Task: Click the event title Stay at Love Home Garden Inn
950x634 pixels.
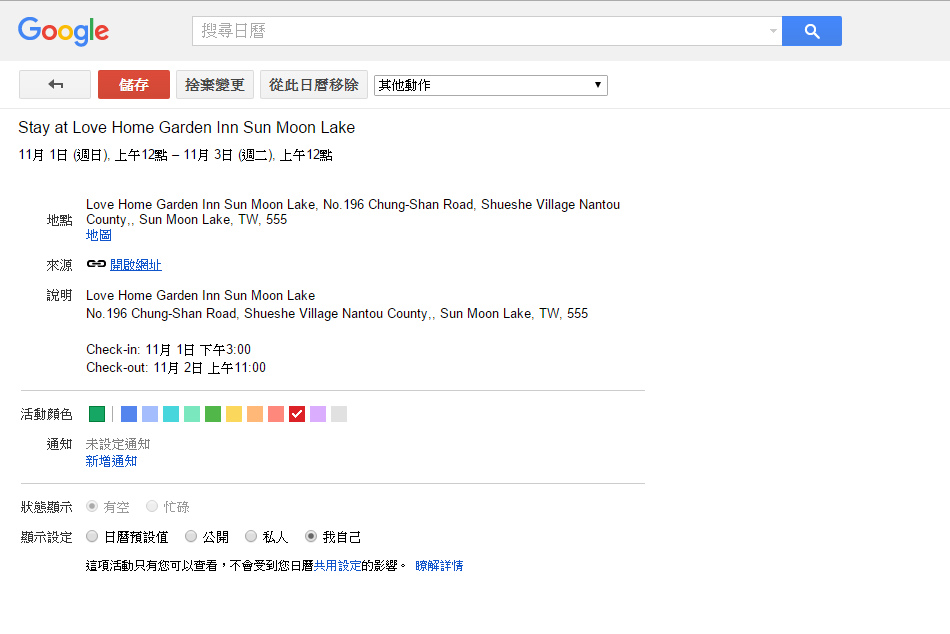Action: point(187,127)
